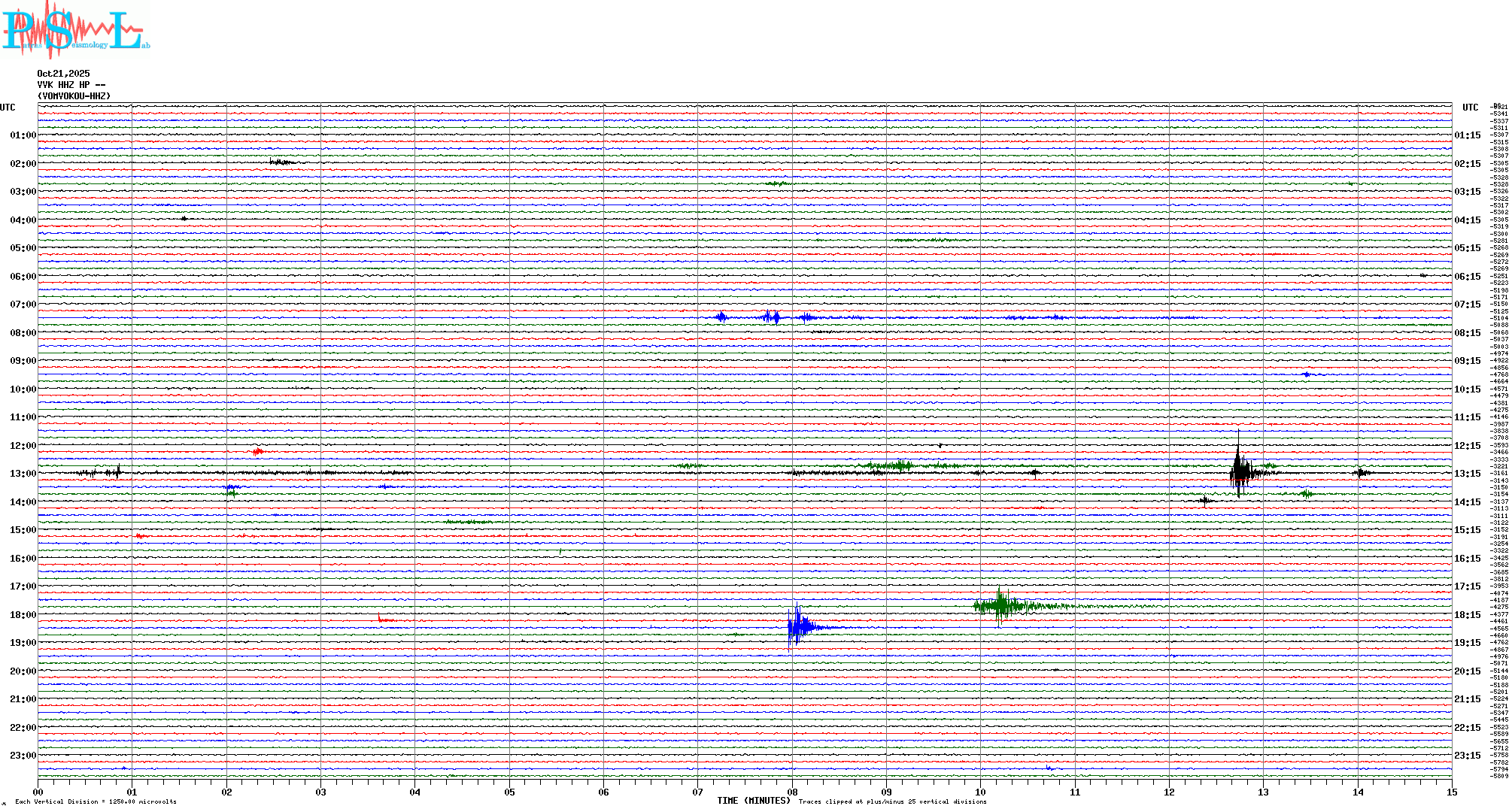Click the large green event near minute 10

click(x=1001, y=605)
